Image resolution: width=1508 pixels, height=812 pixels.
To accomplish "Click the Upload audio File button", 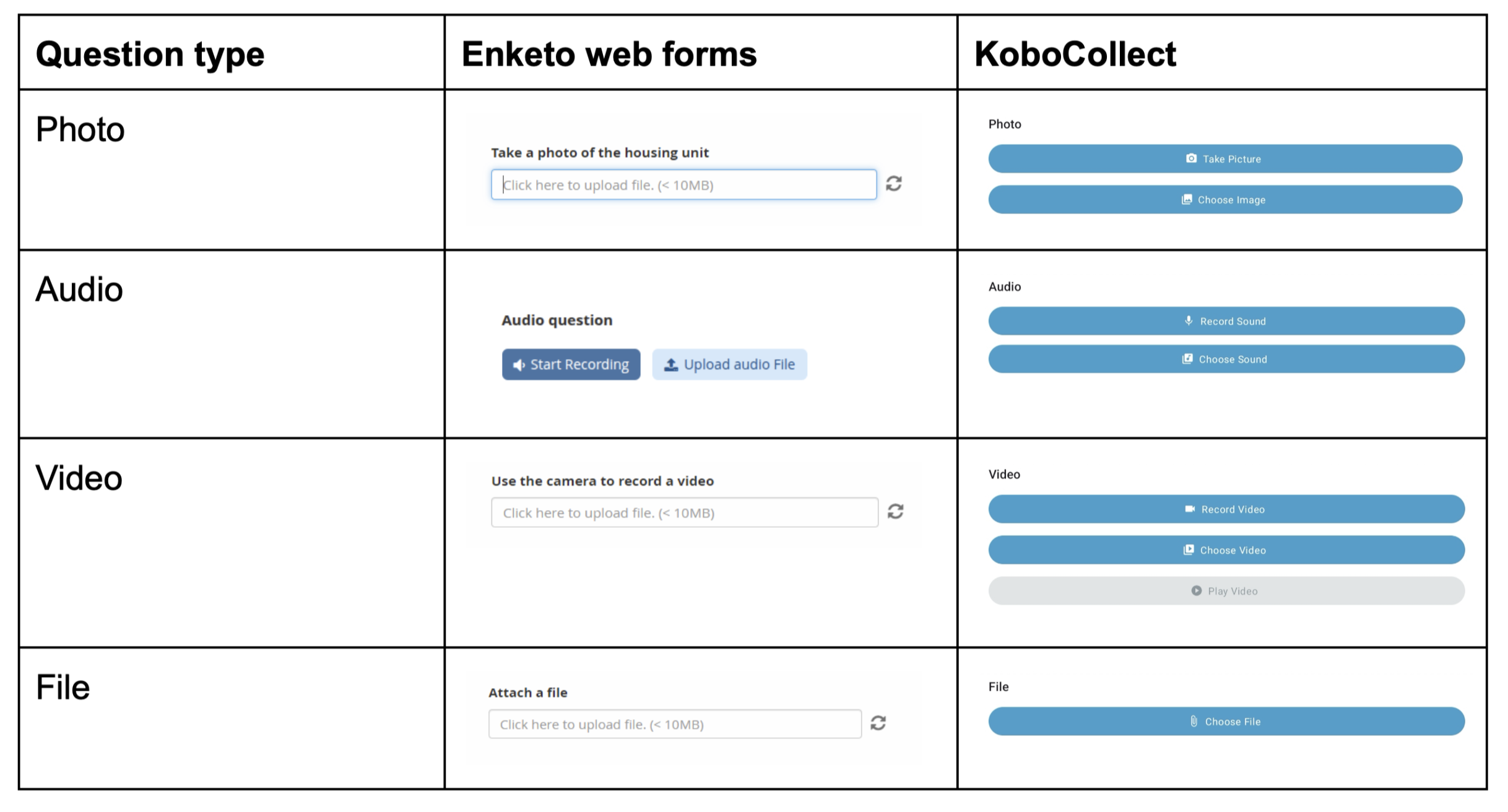I will [x=729, y=365].
